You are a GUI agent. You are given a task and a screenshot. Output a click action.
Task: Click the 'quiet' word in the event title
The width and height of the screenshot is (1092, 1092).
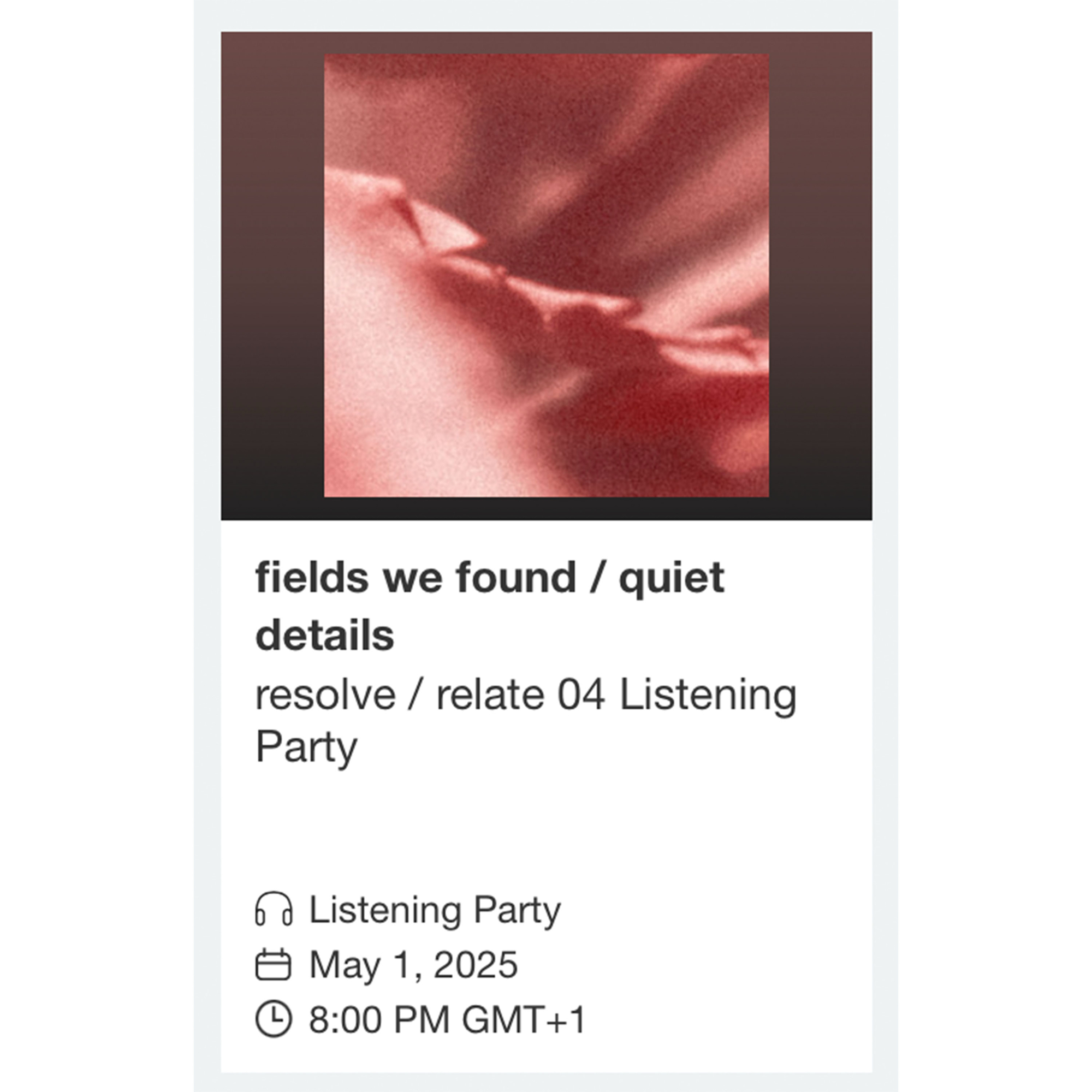(672, 578)
